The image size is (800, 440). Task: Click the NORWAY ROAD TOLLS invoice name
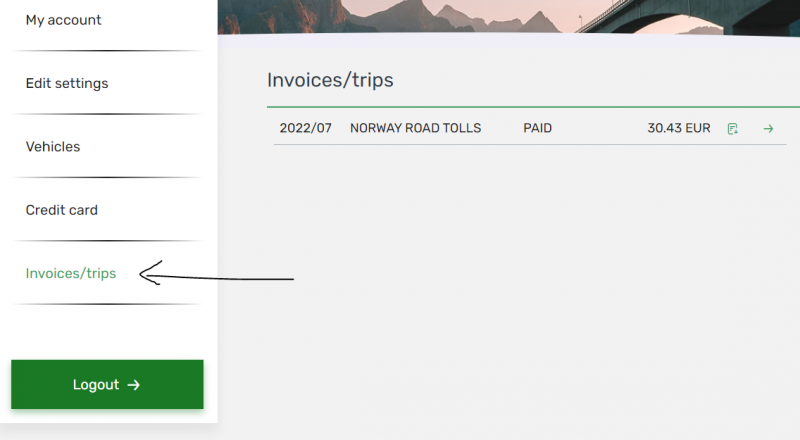pos(415,129)
